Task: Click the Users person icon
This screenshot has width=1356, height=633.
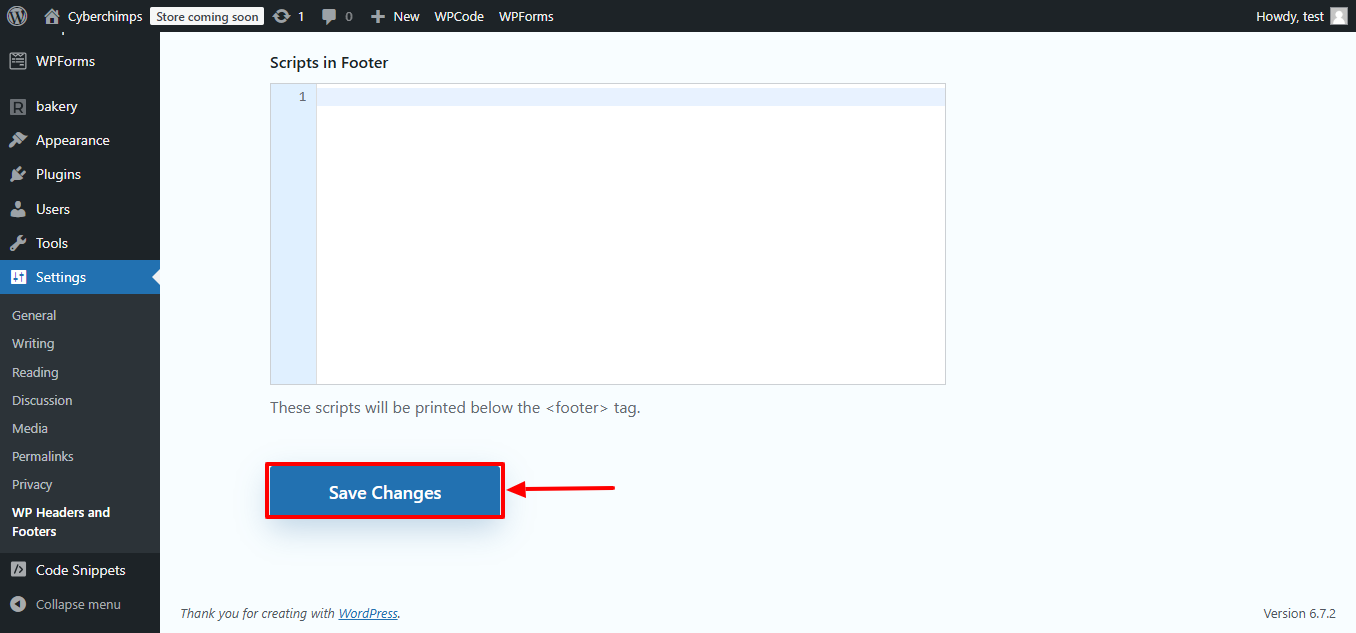Action: [18, 209]
